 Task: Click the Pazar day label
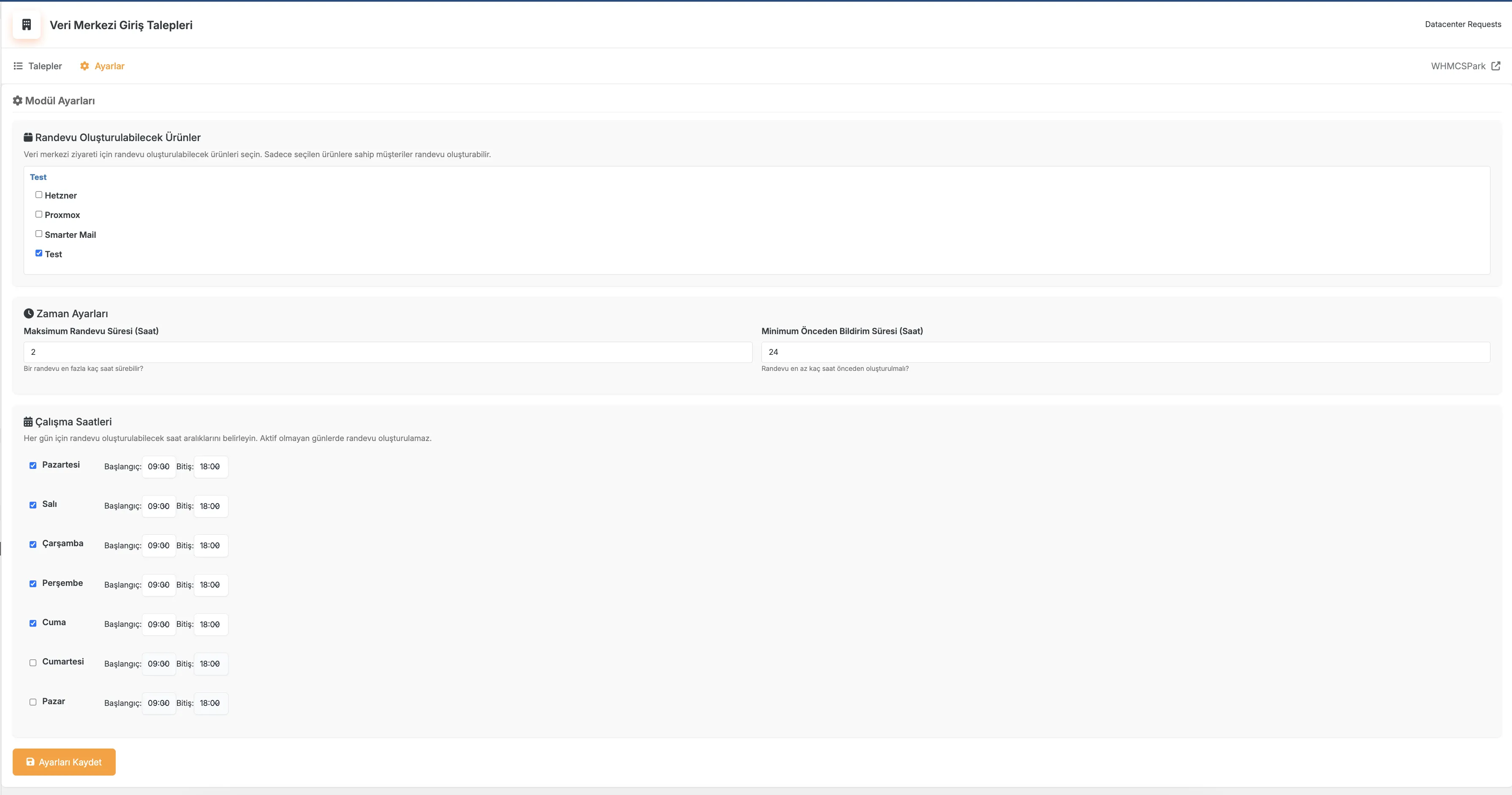[x=53, y=701]
